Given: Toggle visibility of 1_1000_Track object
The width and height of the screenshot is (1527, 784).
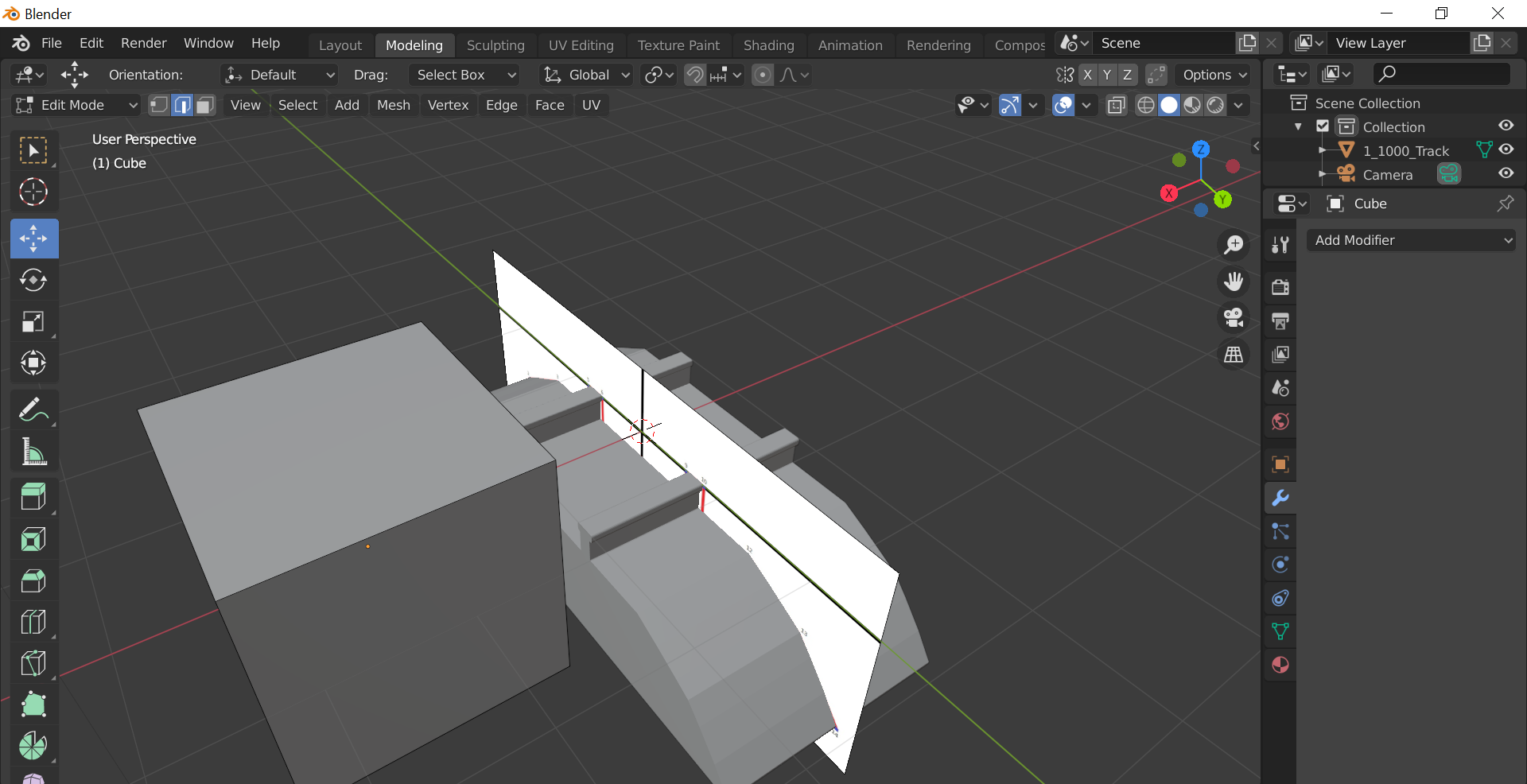Looking at the screenshot, I should (x=1506, y=149).
